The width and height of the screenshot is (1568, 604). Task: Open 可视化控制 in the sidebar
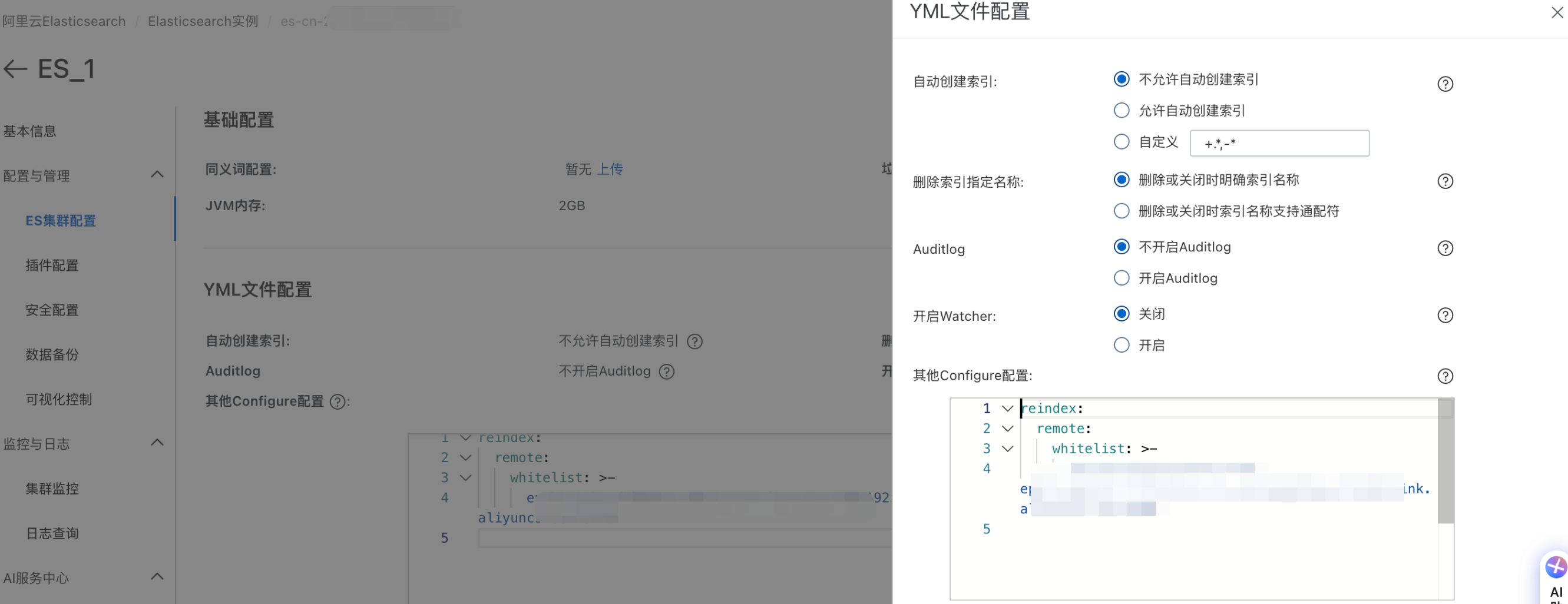[x=59, y=400]
